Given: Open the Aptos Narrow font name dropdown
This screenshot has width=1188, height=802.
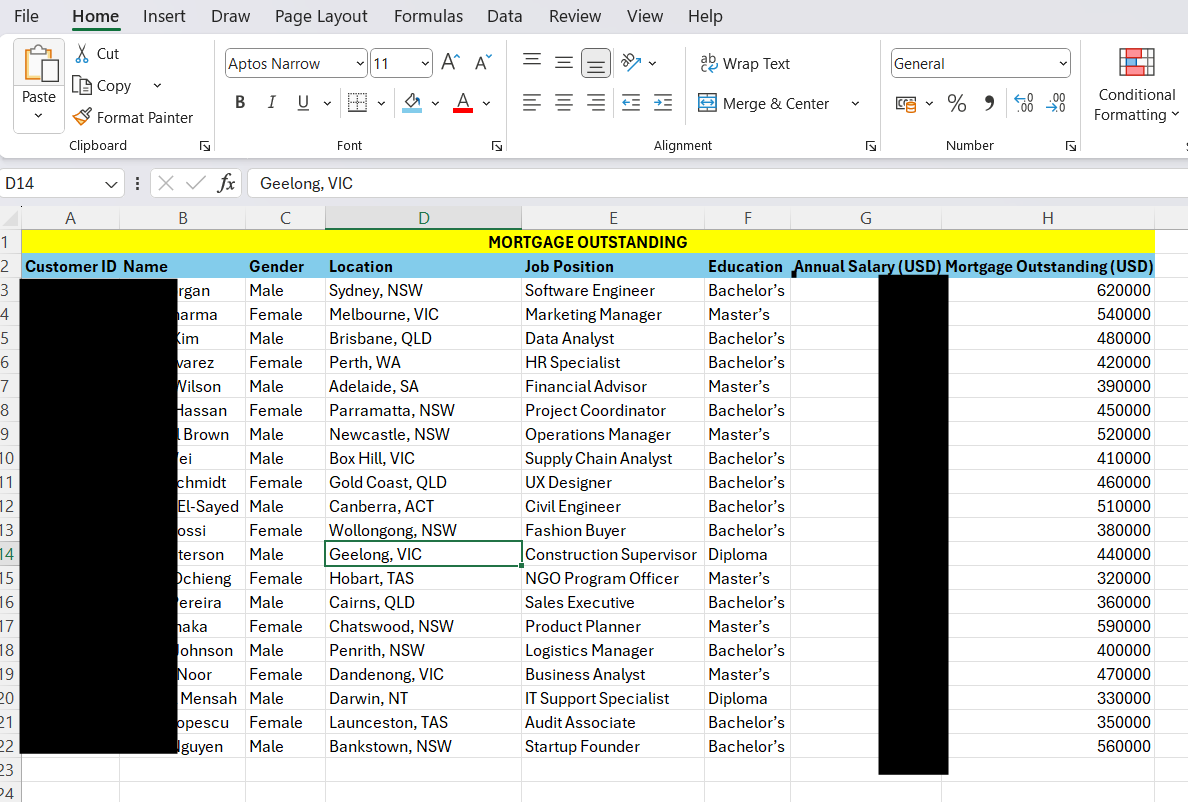Looking at the screenshot, I should click(360, 64).
